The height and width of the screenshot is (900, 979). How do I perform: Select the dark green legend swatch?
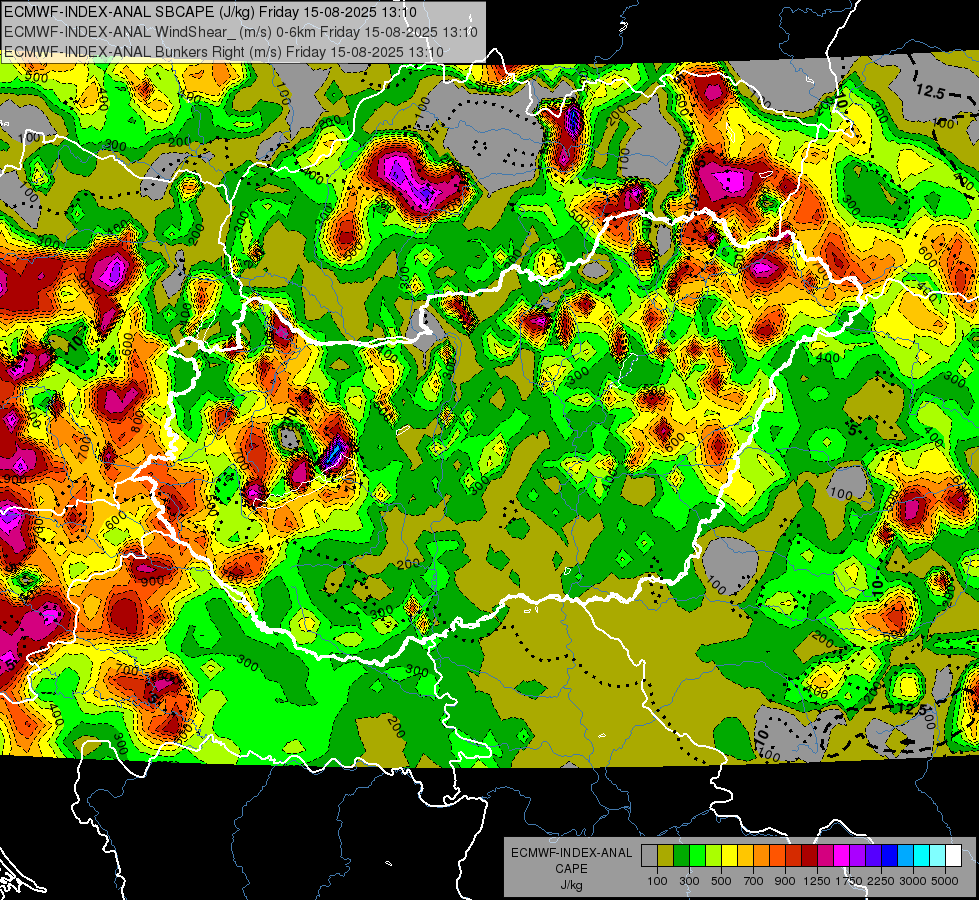681,856
